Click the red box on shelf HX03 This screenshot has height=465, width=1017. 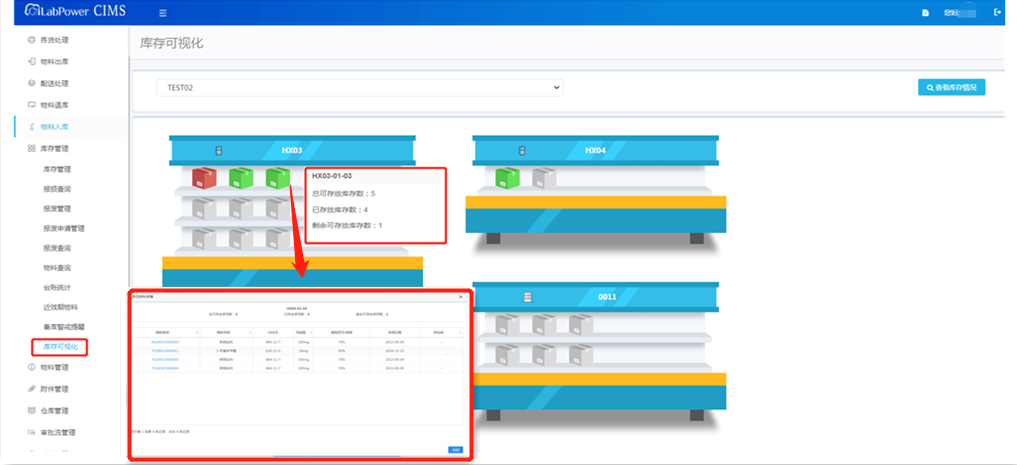204,178
